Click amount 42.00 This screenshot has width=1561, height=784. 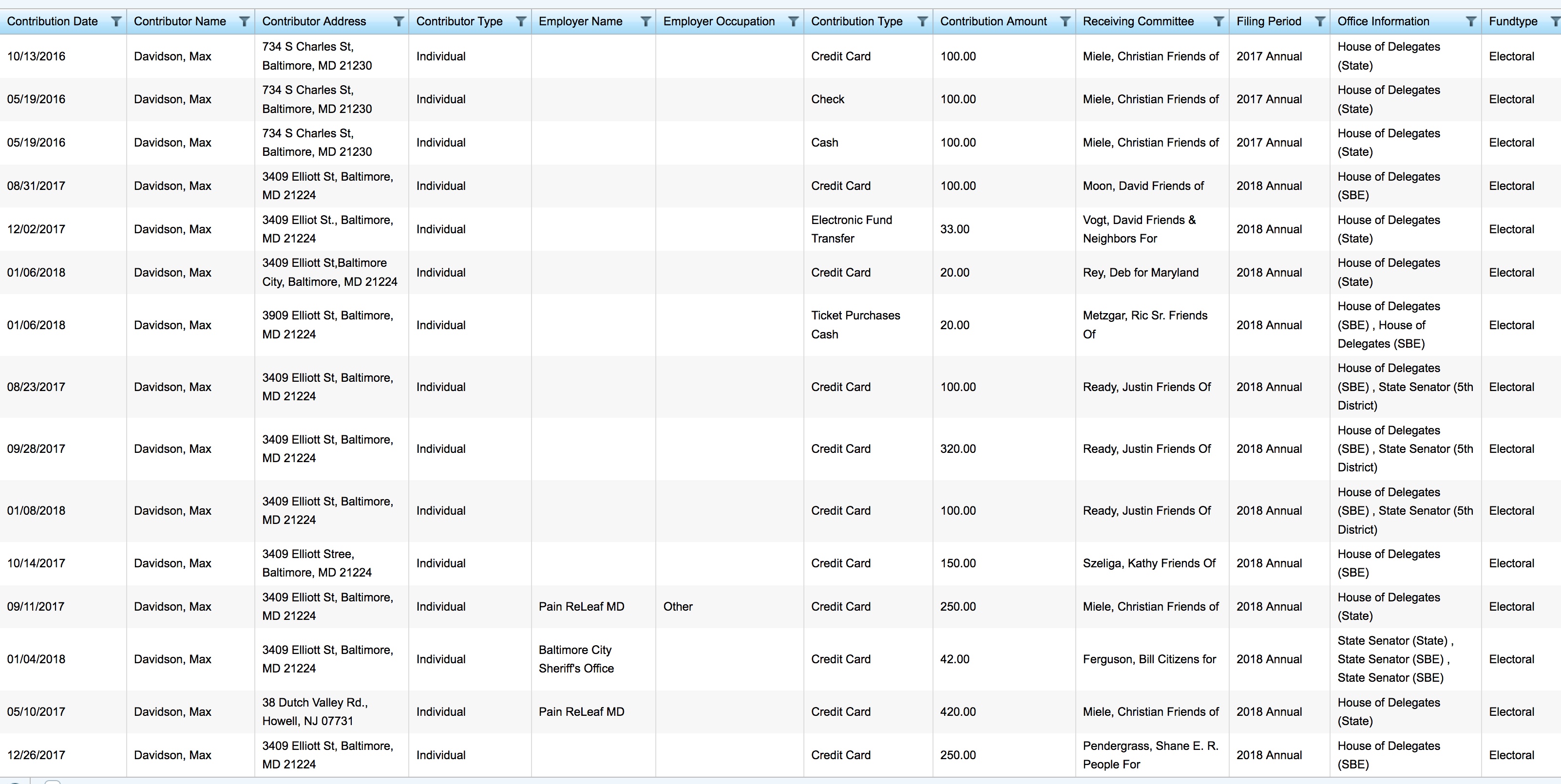point(955,659)
